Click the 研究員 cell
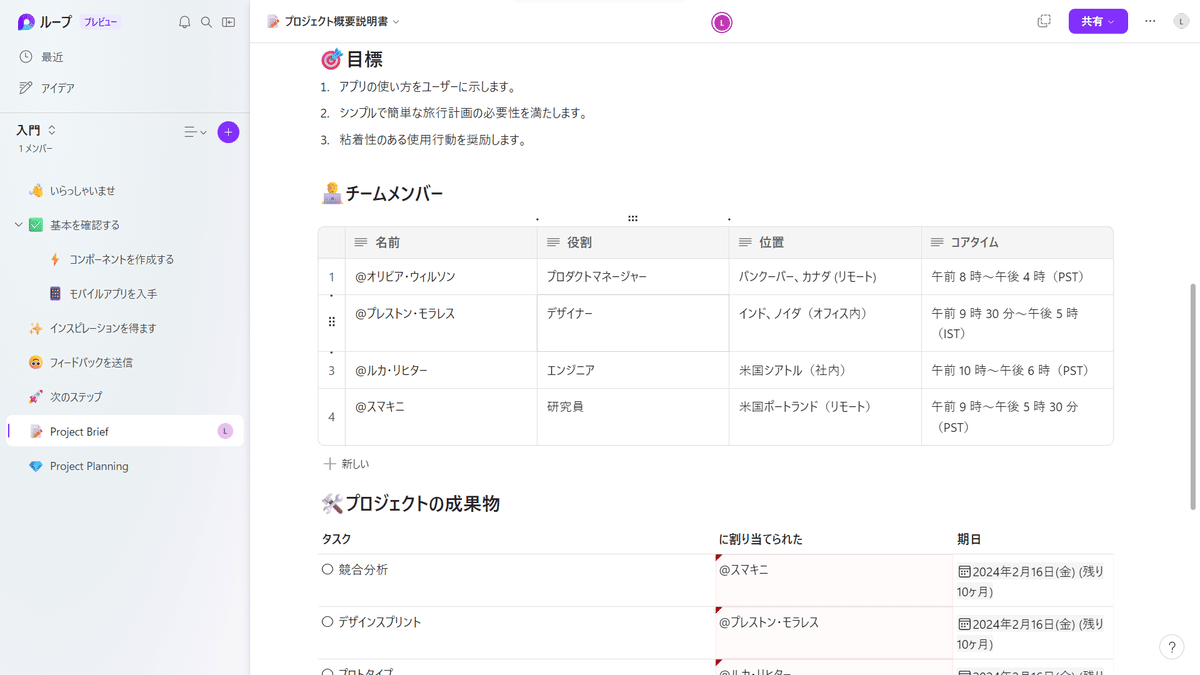The width and height of the screenshot is (1200, 675). point(633,417)
